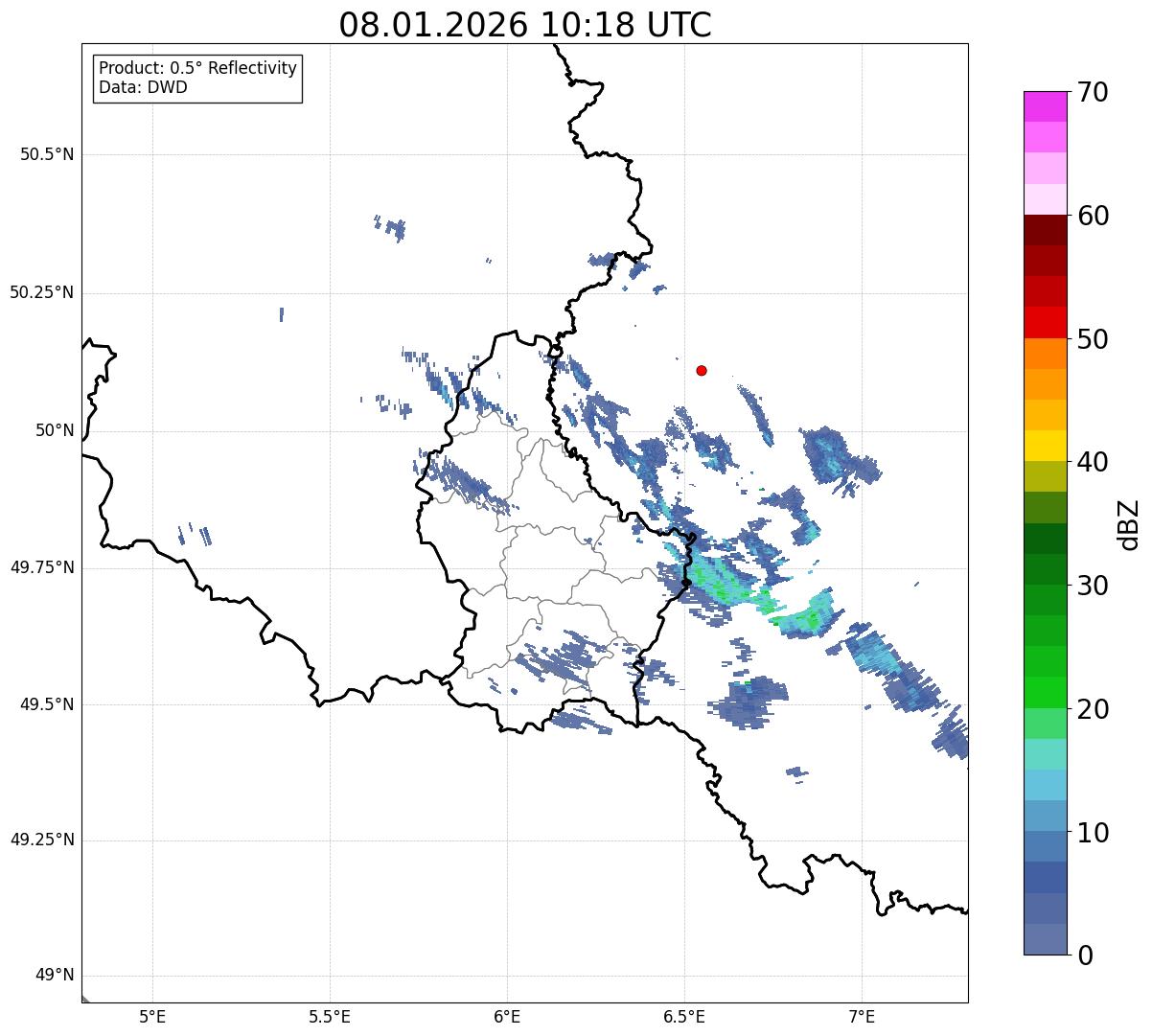Click the colorbar tick label 60
The image size is (1152, 1036).
click(1093, 216)
